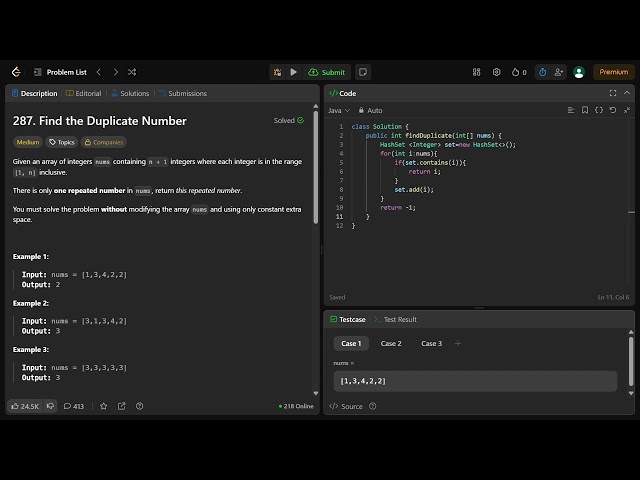Go to previous problem arrow
640x480 pixels.
pos(99,72)
